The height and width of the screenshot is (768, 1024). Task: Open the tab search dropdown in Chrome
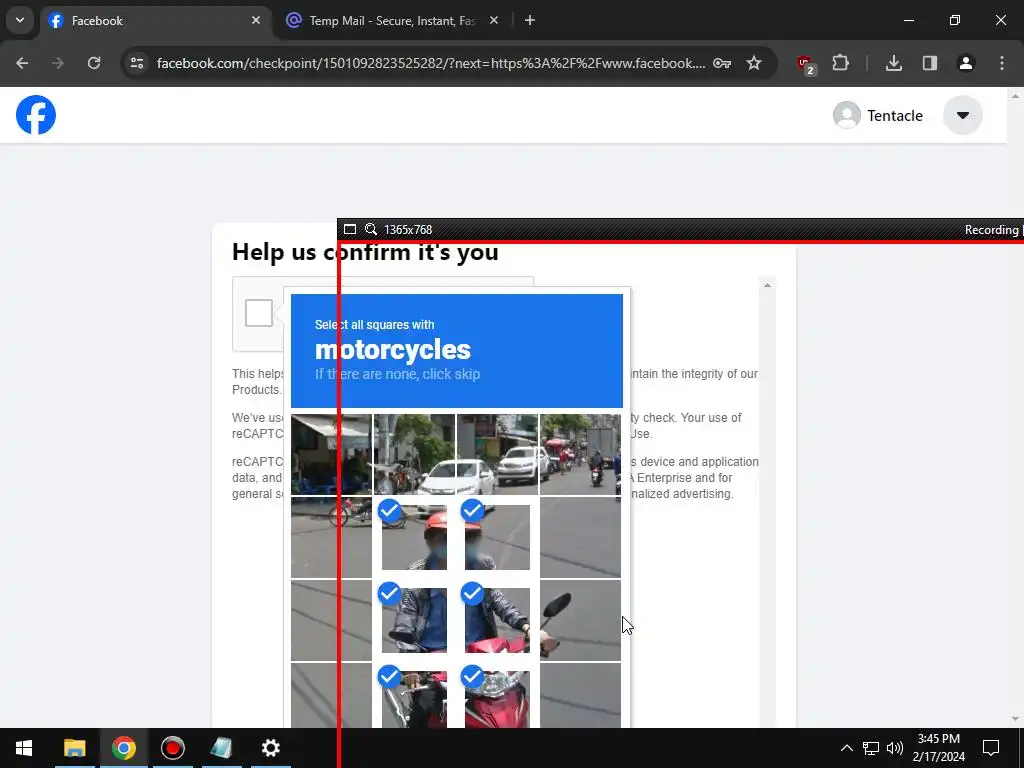tap(20, 20)
